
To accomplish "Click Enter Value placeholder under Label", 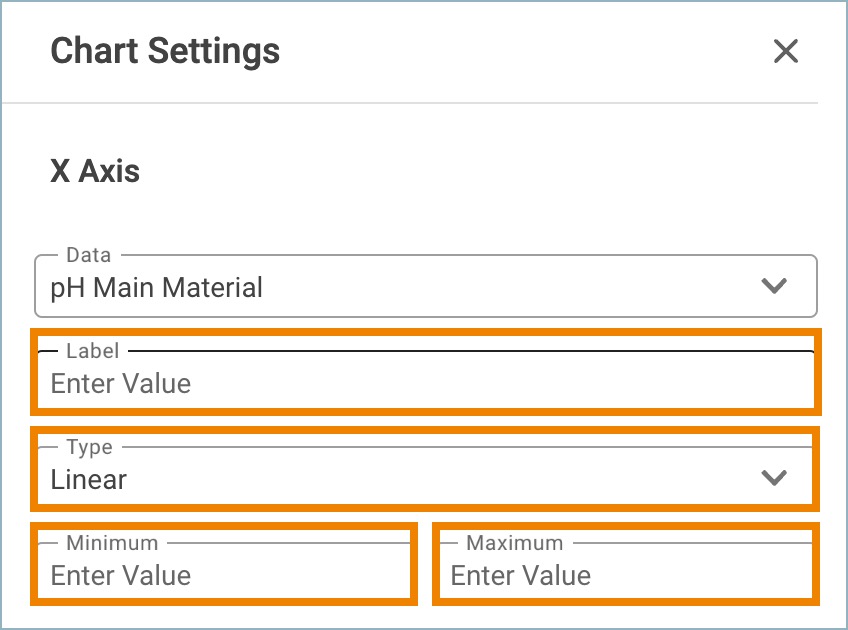I will pyautogui.click(x=121, y=383).
